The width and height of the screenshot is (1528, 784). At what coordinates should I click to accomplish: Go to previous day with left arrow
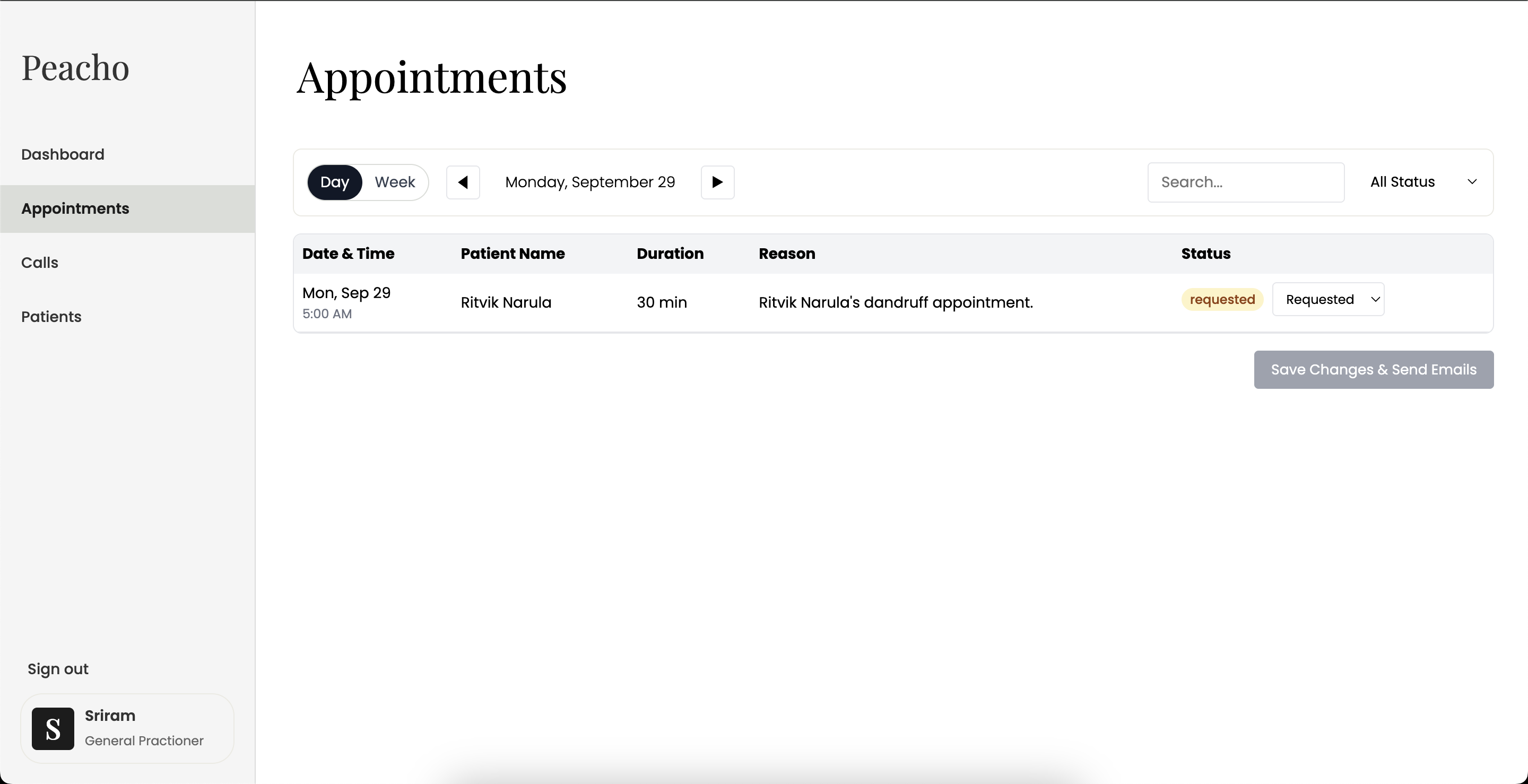coord(463,182)
